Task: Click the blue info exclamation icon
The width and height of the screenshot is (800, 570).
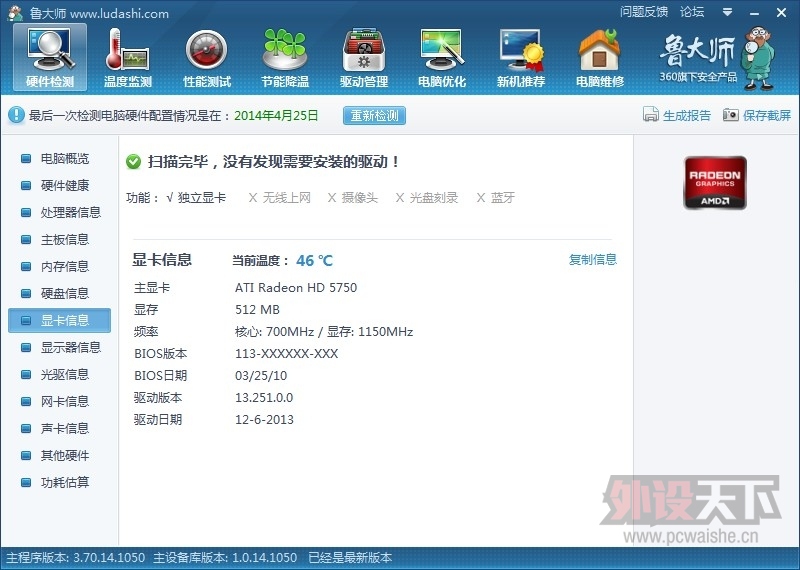Action: (x=16, y=115)
